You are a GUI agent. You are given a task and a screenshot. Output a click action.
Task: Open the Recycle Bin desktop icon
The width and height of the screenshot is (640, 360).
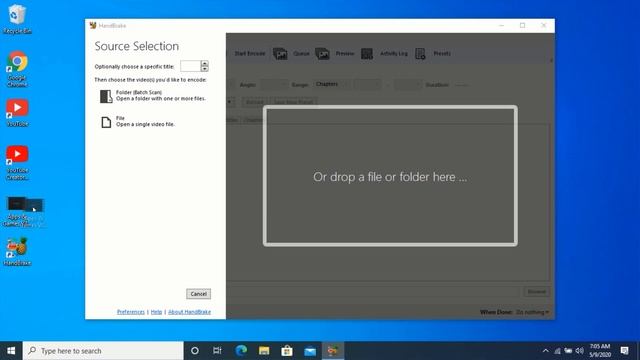pyautogui.click(x=17, y=19)
